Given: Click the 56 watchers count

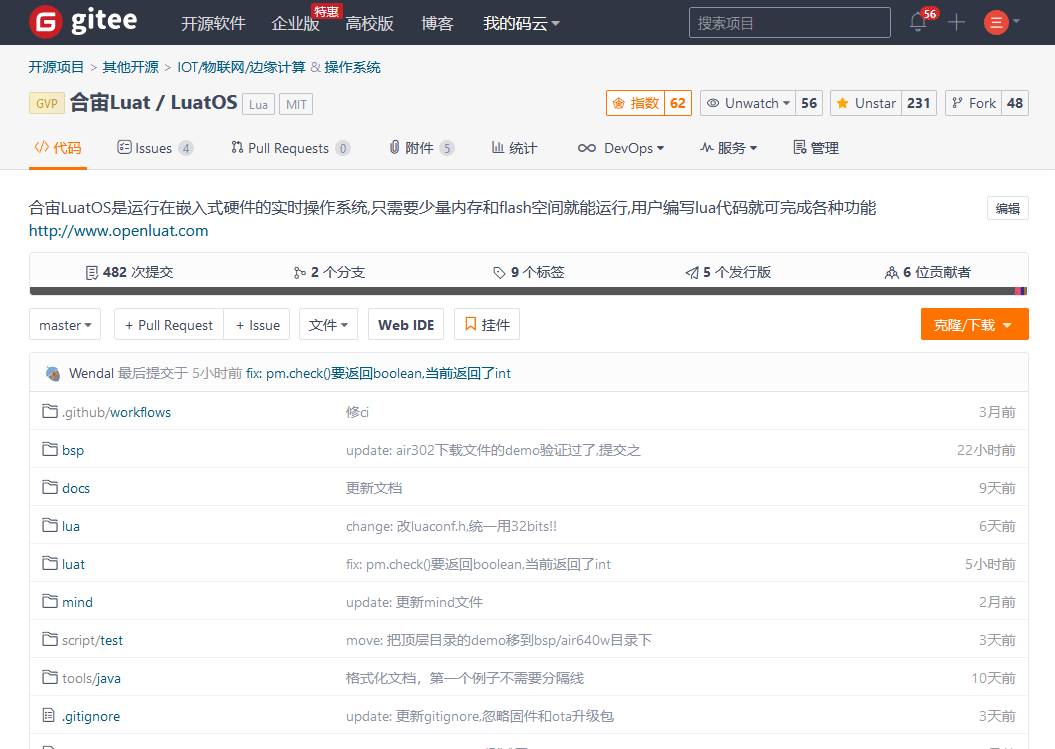Looking at the screenshot, I should pos(809,103).
